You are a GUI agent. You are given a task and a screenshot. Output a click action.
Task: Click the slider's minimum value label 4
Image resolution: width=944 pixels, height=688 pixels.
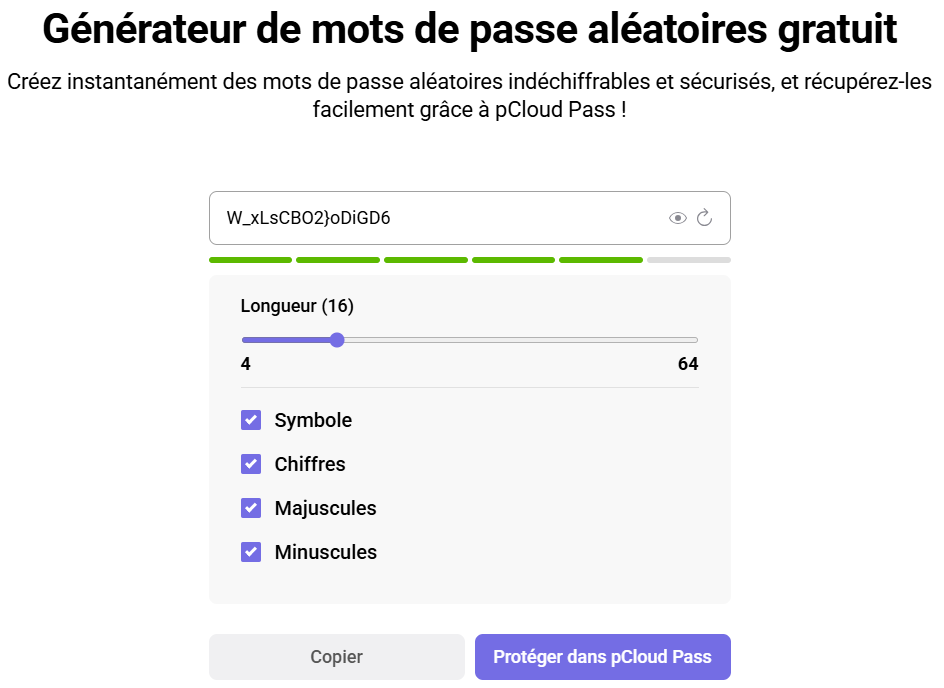pyautogui.click(x=246, y=364)
